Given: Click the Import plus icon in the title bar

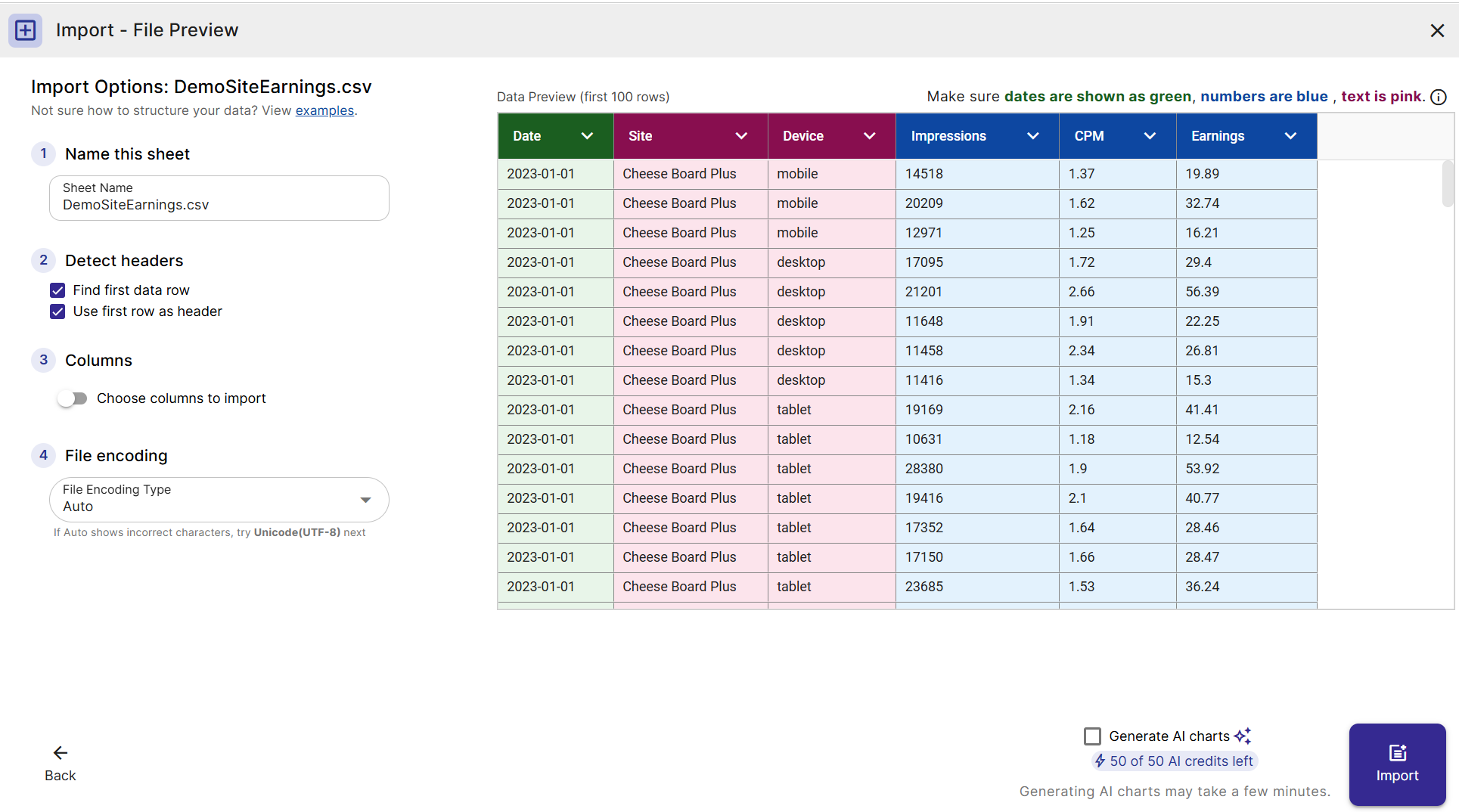Looking at the screenshot, I should coord(25,30).
